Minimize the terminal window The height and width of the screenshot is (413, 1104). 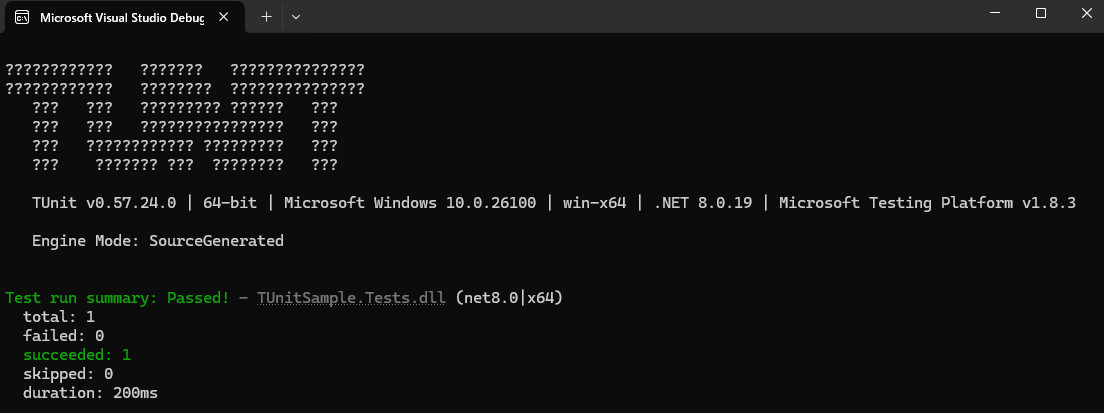tap(994, 13)
